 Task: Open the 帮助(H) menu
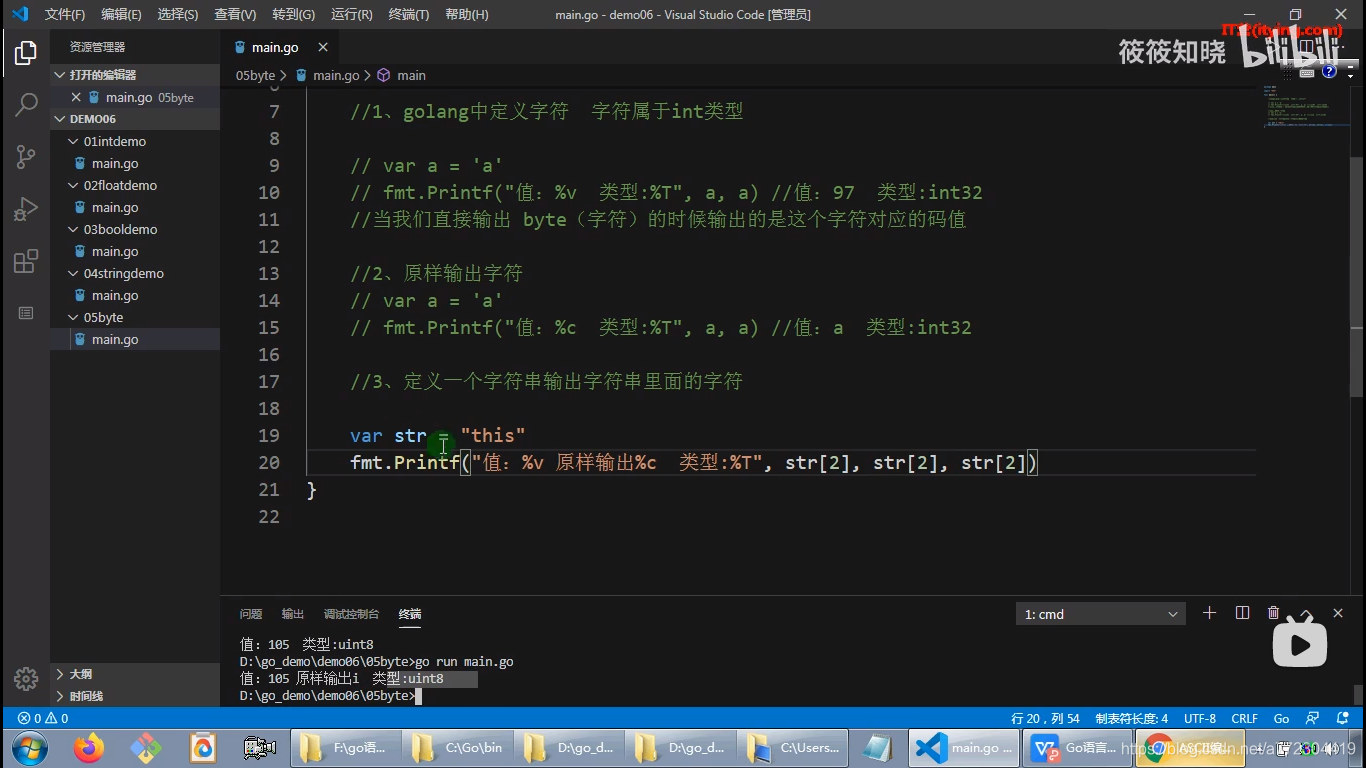point(466,14)
